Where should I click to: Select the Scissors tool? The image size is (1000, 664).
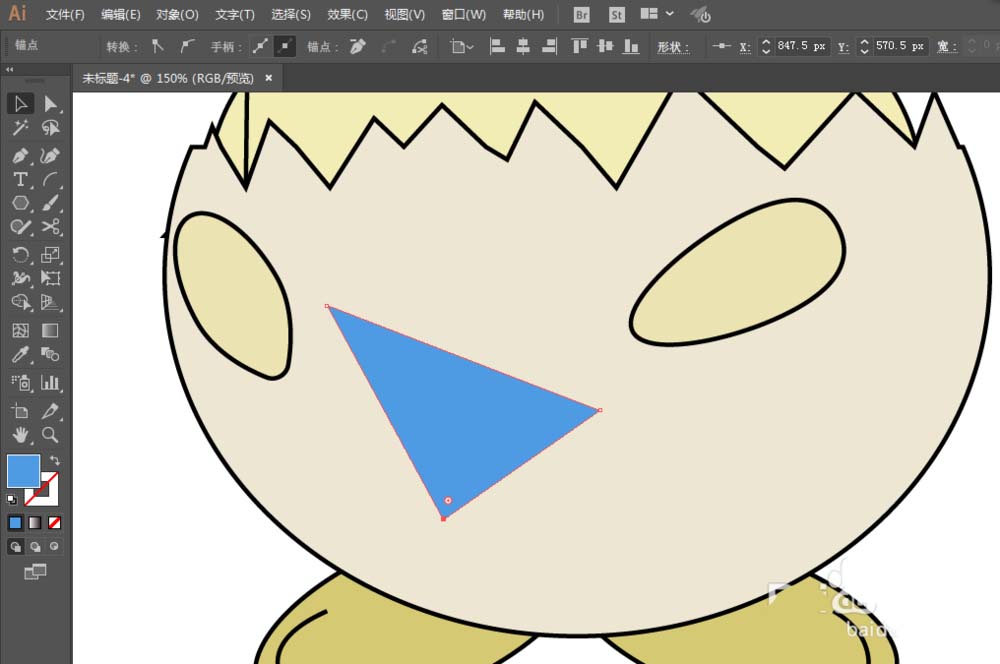coord(50,227)
